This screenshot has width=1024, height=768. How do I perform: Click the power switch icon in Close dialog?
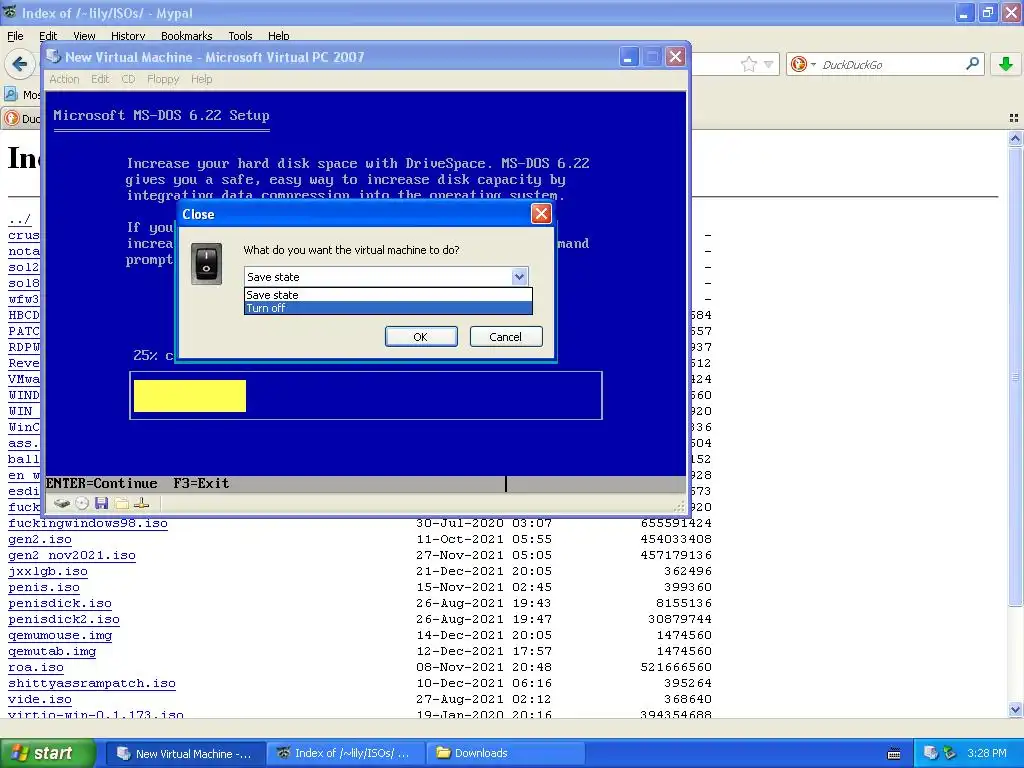tap(206, 263)
